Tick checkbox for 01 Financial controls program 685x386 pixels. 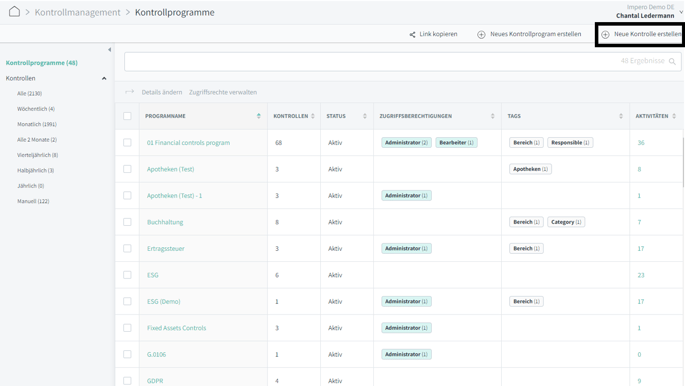click(127, 143)
